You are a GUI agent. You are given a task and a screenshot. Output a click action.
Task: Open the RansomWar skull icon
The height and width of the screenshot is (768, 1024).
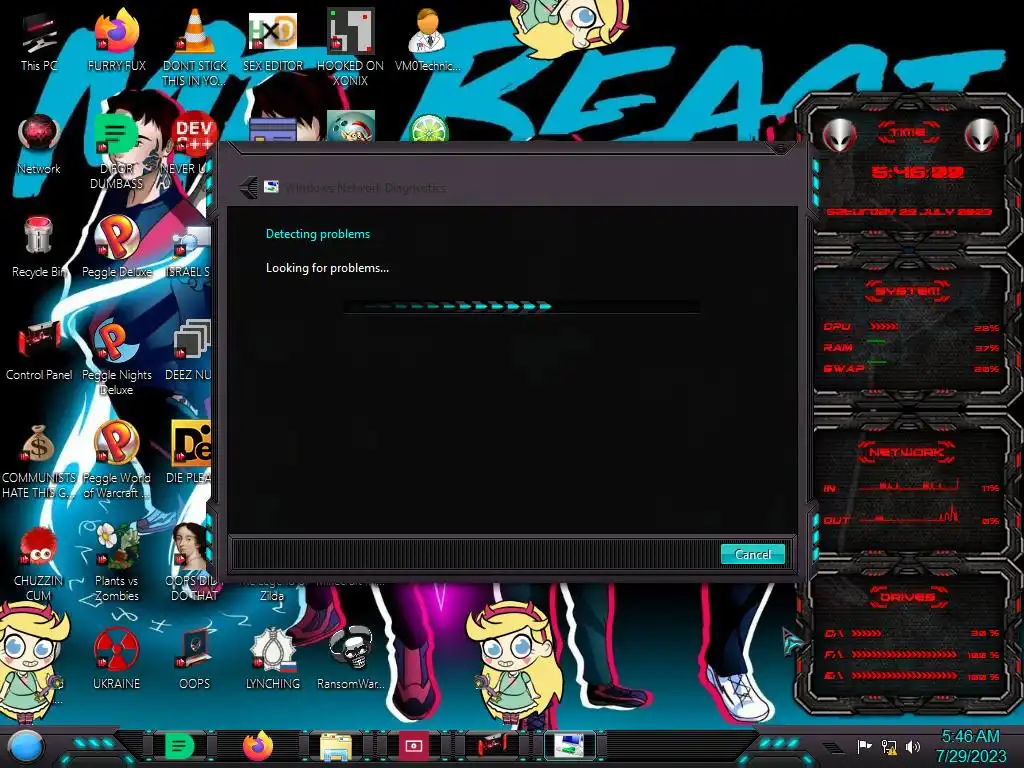tap(350, 658)
